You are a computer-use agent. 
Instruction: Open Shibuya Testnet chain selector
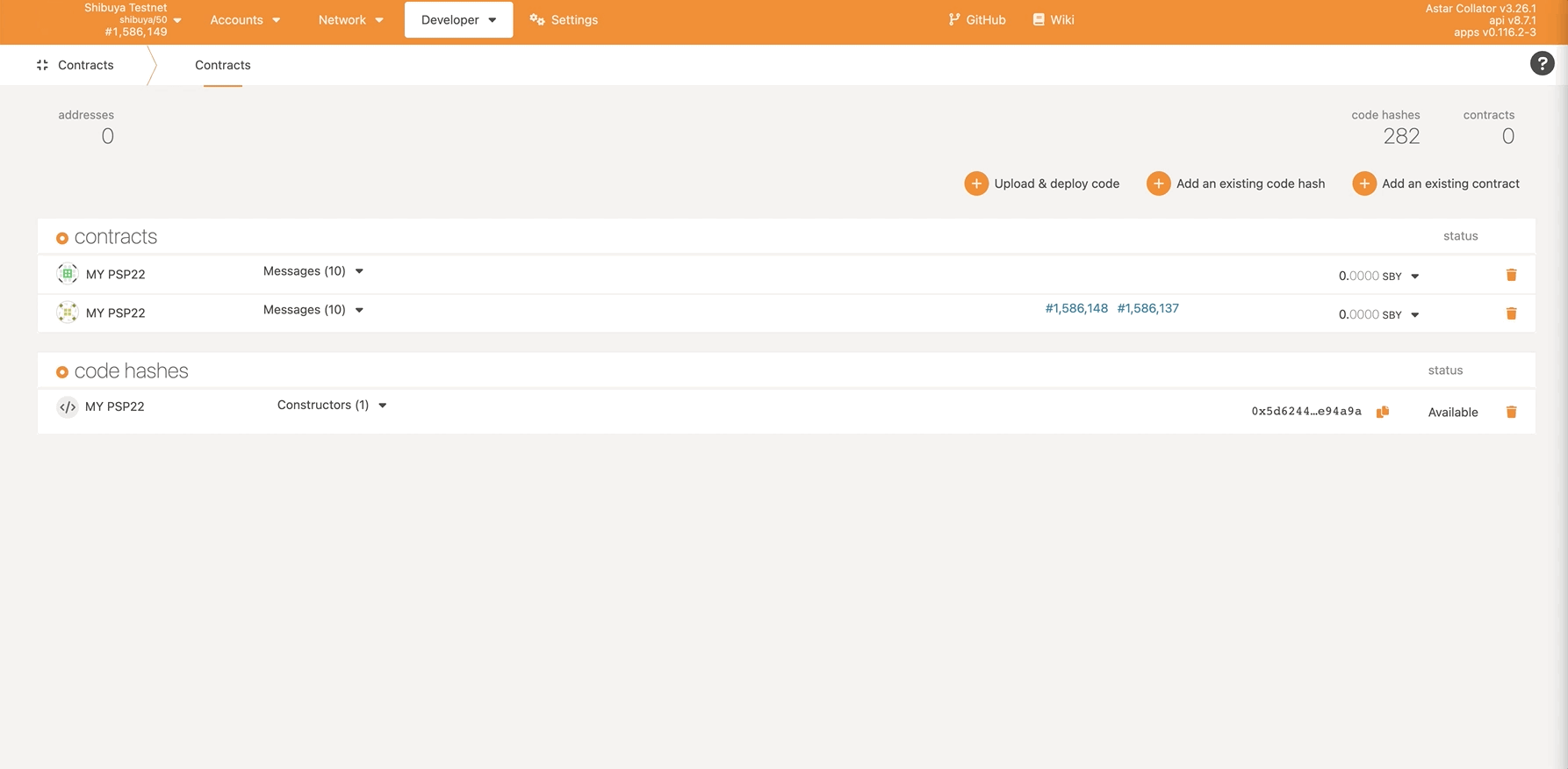tap(133, 19)
